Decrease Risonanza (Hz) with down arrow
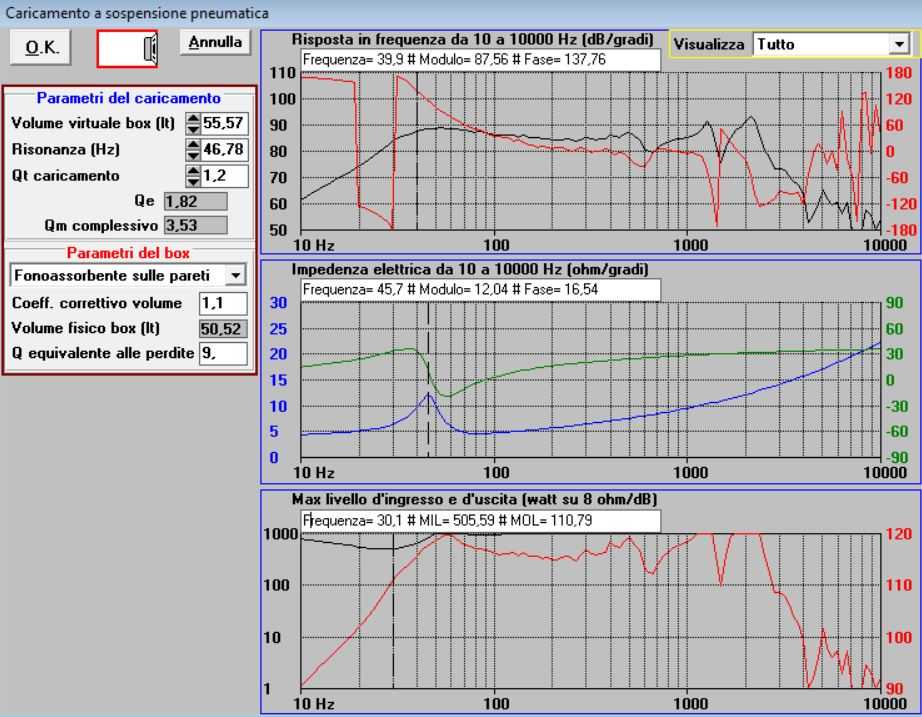922x717 pixels. 193,155
